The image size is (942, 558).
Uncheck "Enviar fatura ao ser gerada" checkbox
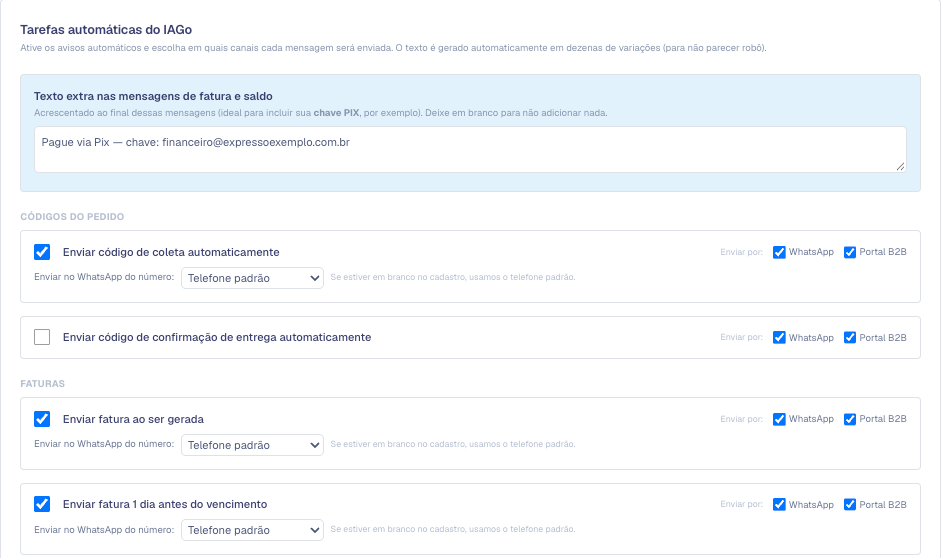pos(42,419)
